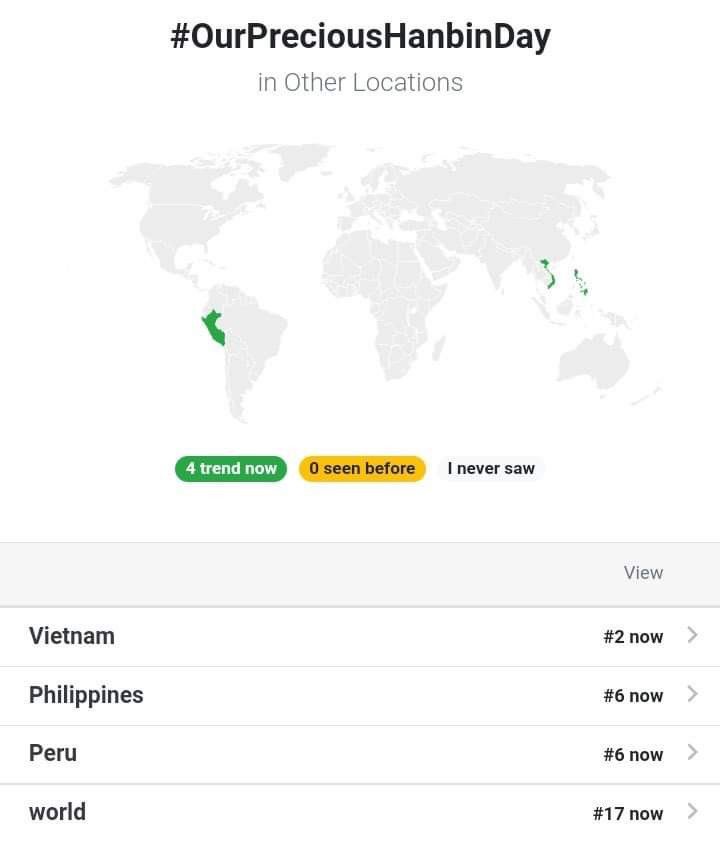Open the Peru location entry
The height and width of the screenshot is (861, 720).
(x=53, y=753)
